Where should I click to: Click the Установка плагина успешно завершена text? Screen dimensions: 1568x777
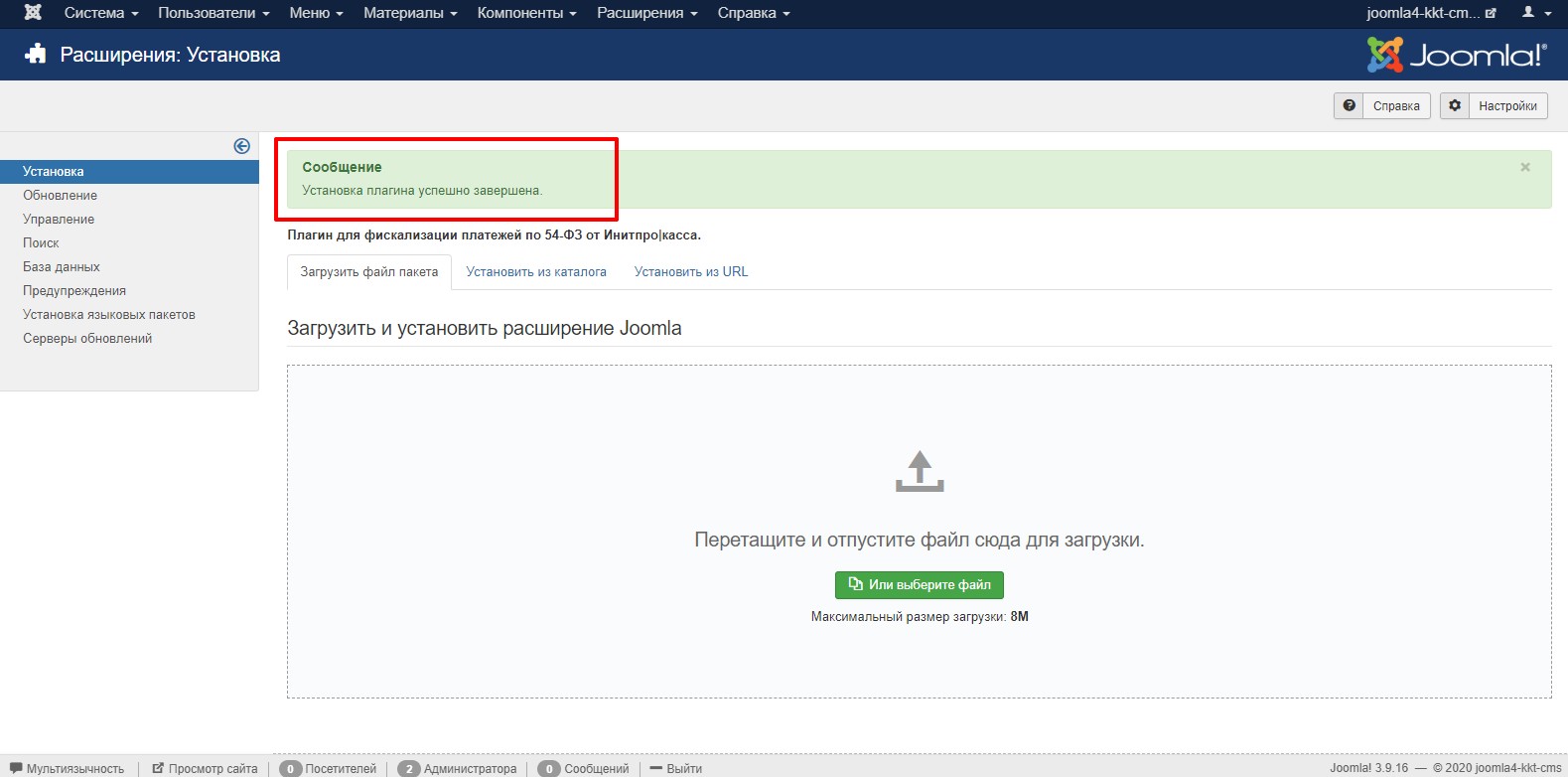(x=422, y=191)
